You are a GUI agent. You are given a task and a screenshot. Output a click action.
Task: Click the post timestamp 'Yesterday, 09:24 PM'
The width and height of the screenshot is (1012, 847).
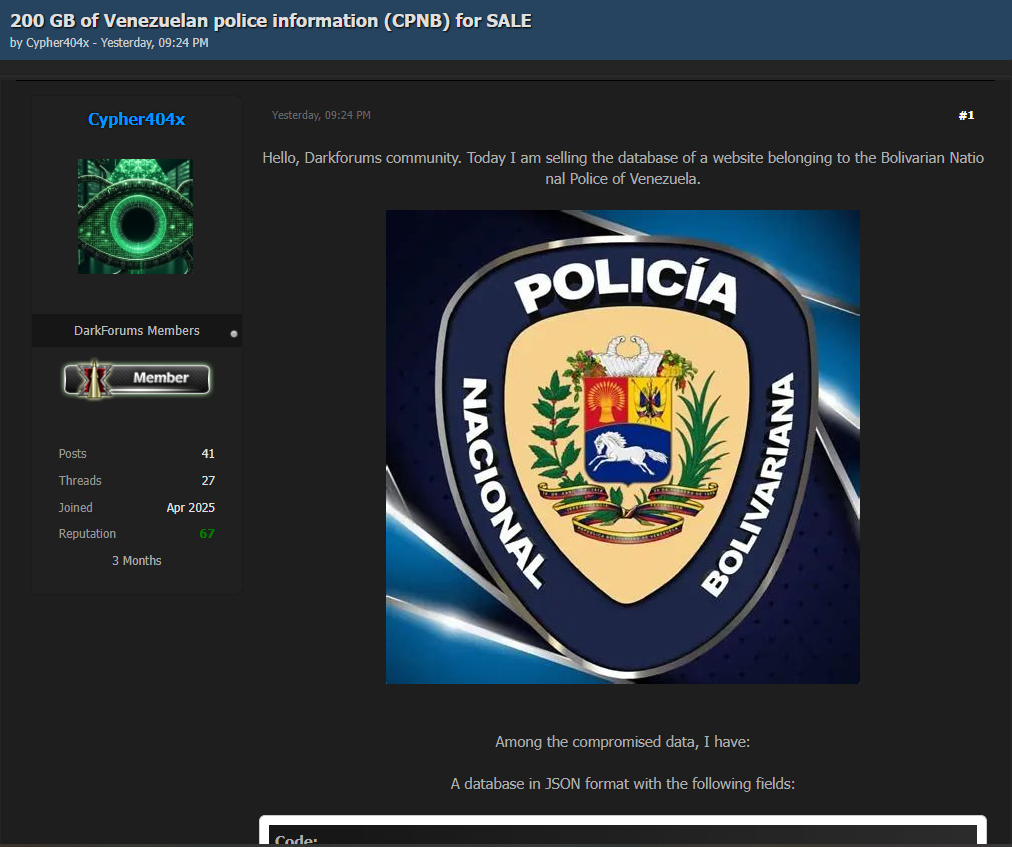(321, 115)
